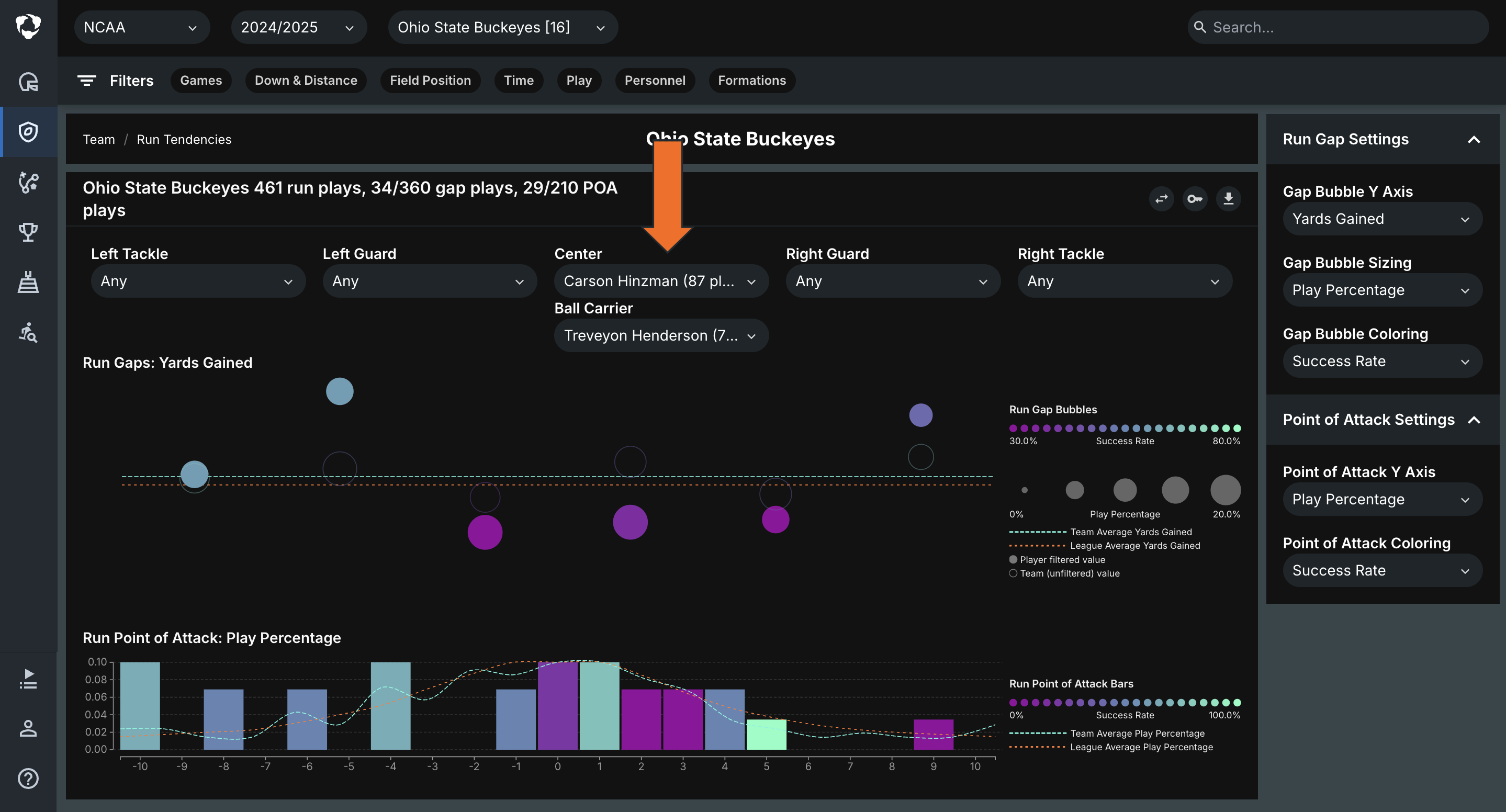The height and width of the screenshot is (812, 1506).
Task: Open the Time filter
Action: click(519, 81)
